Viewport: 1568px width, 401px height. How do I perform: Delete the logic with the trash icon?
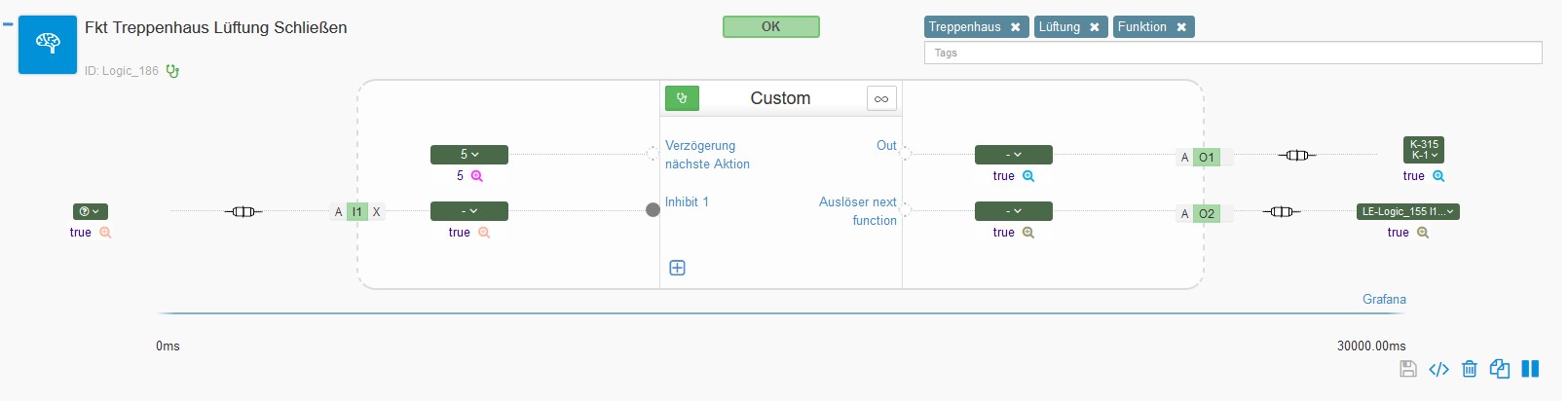[1470, 369]
